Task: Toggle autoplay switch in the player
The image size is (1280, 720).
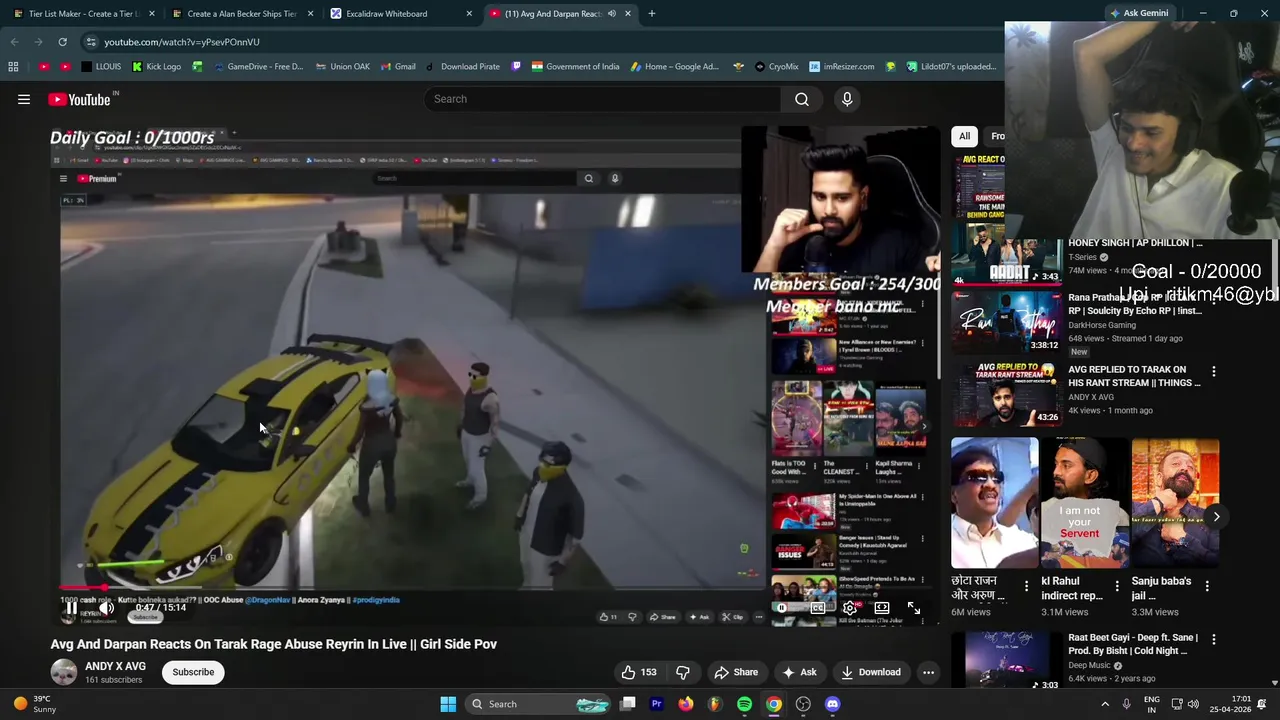Action: click(x=783, y=607)
